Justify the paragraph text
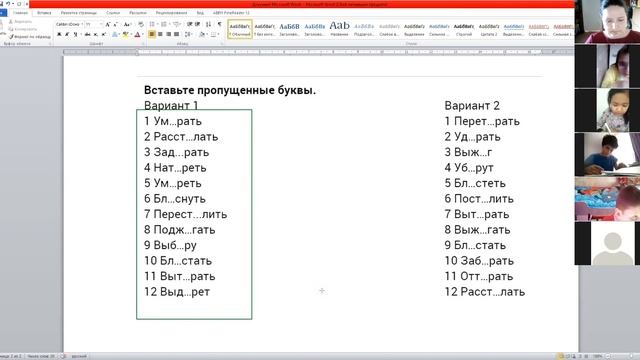The width and height of the screenshot is (640, 360). [x=176, y=34]
